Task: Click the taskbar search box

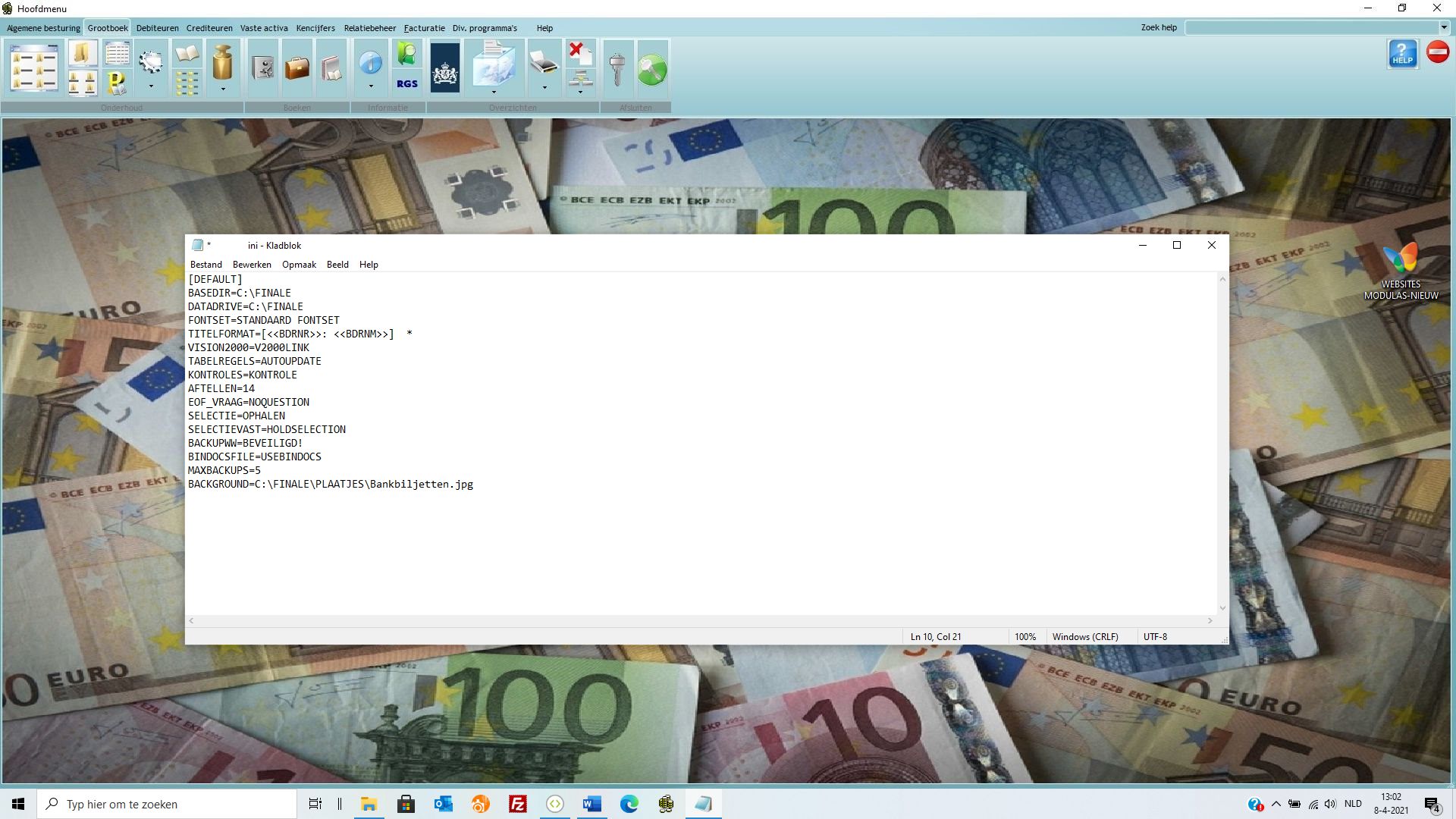Action: tap(167, 804)
